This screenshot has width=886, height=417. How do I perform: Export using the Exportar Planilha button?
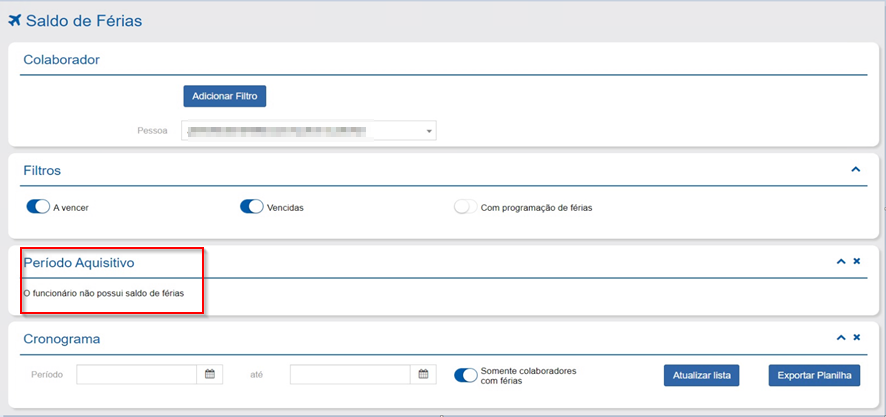814,375
